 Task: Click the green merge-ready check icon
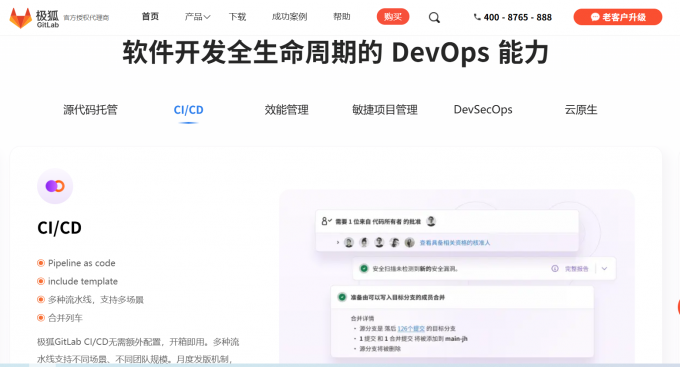point(342,297)
